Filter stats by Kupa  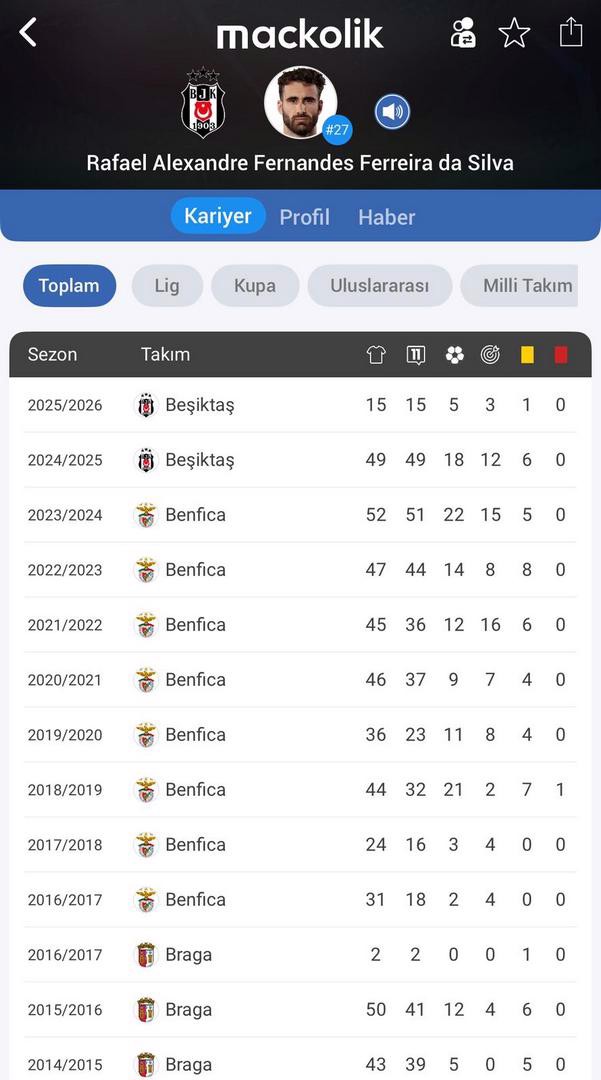point(255,286)
